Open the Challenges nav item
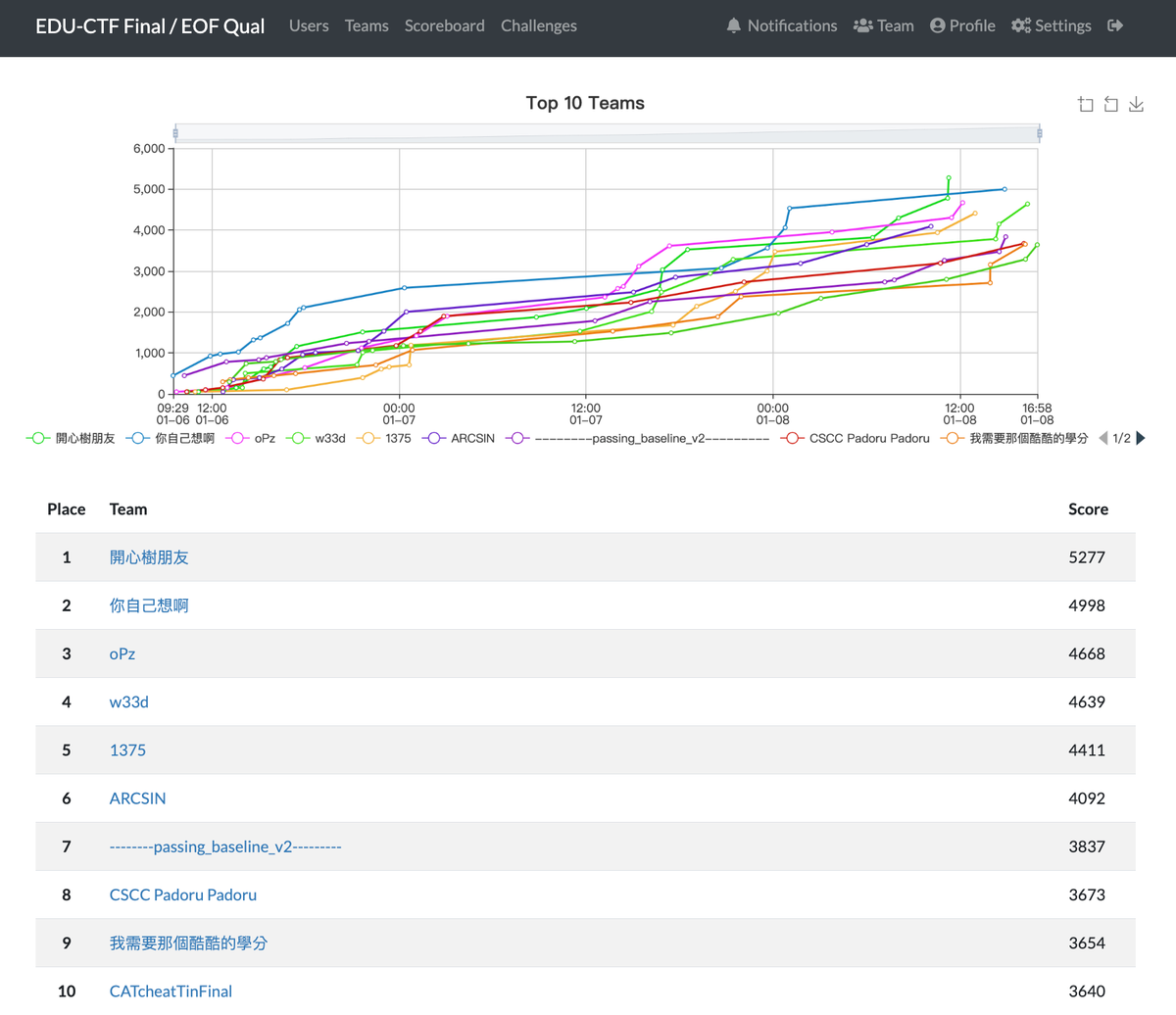This screenshot has width=1176, height=1015. click(538, 26)
